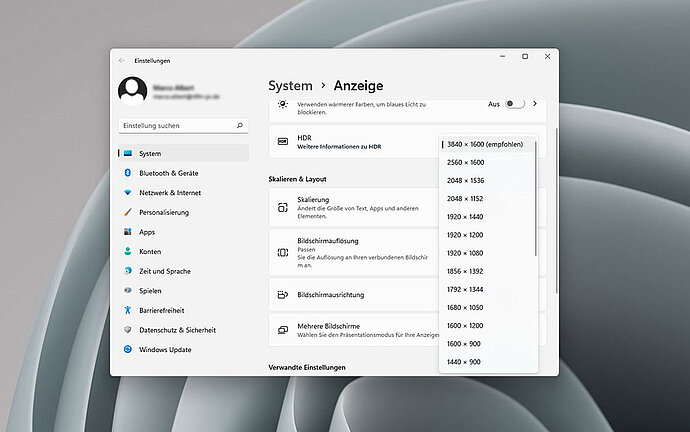Toggle the night light Aus switch
This screenshot has height=432, width=690.
[515, 104]
